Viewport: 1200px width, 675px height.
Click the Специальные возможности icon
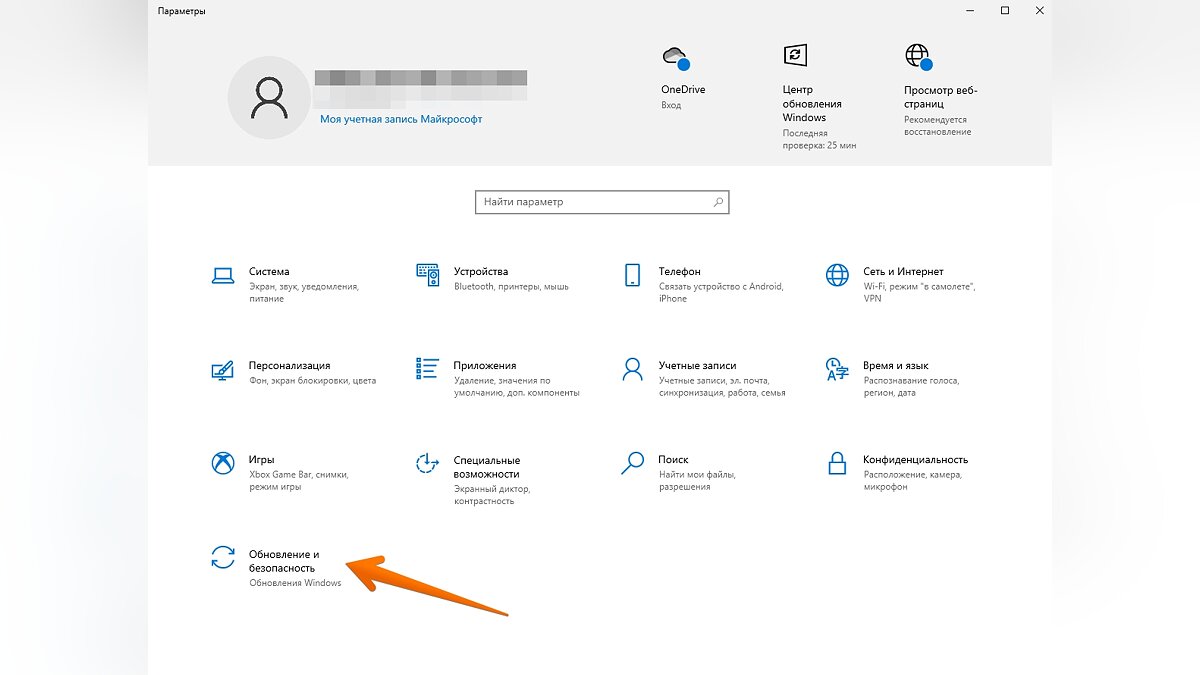coord(428,464)
